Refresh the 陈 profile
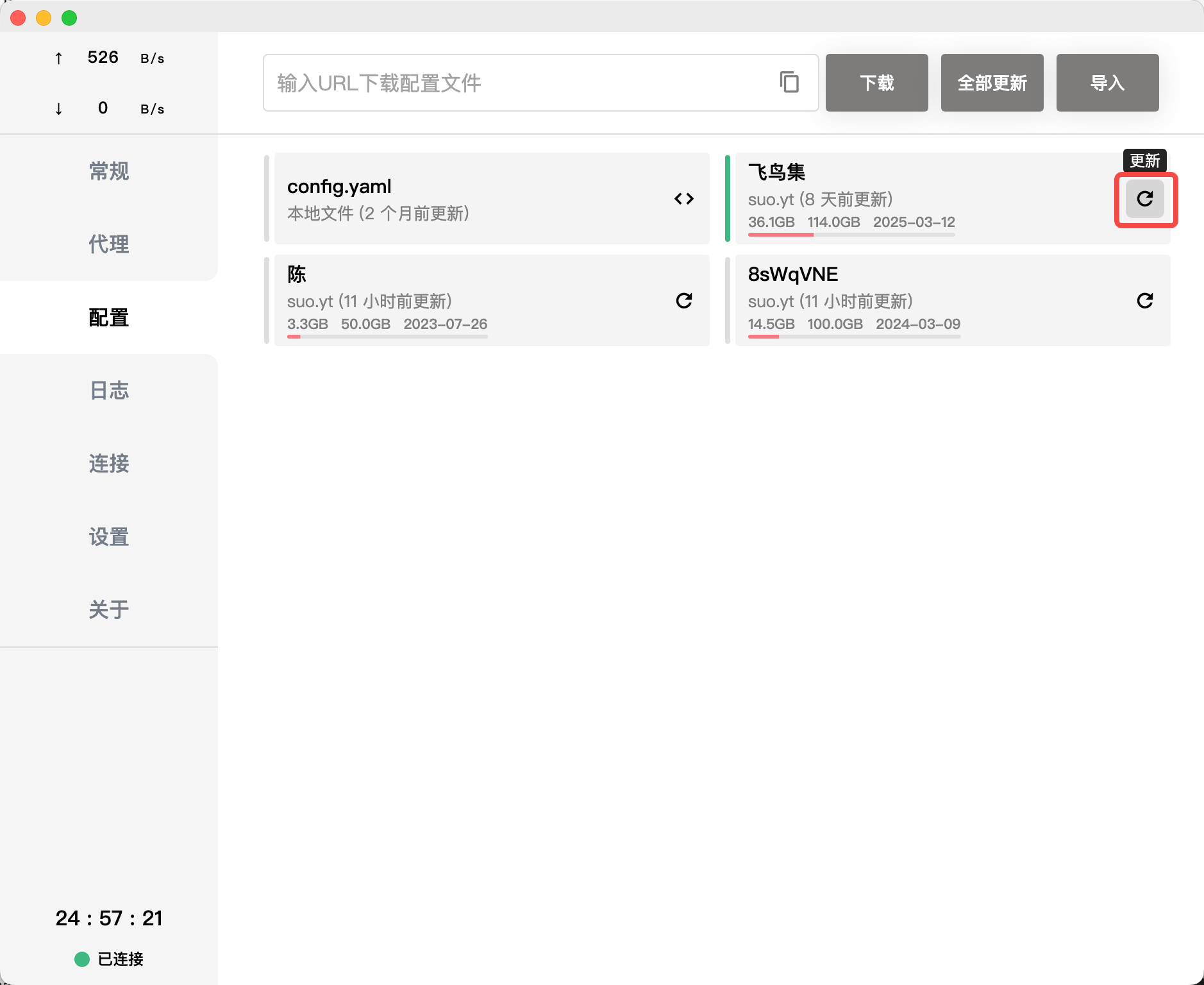Screen dimensions: 1204x985 point(684,301)
